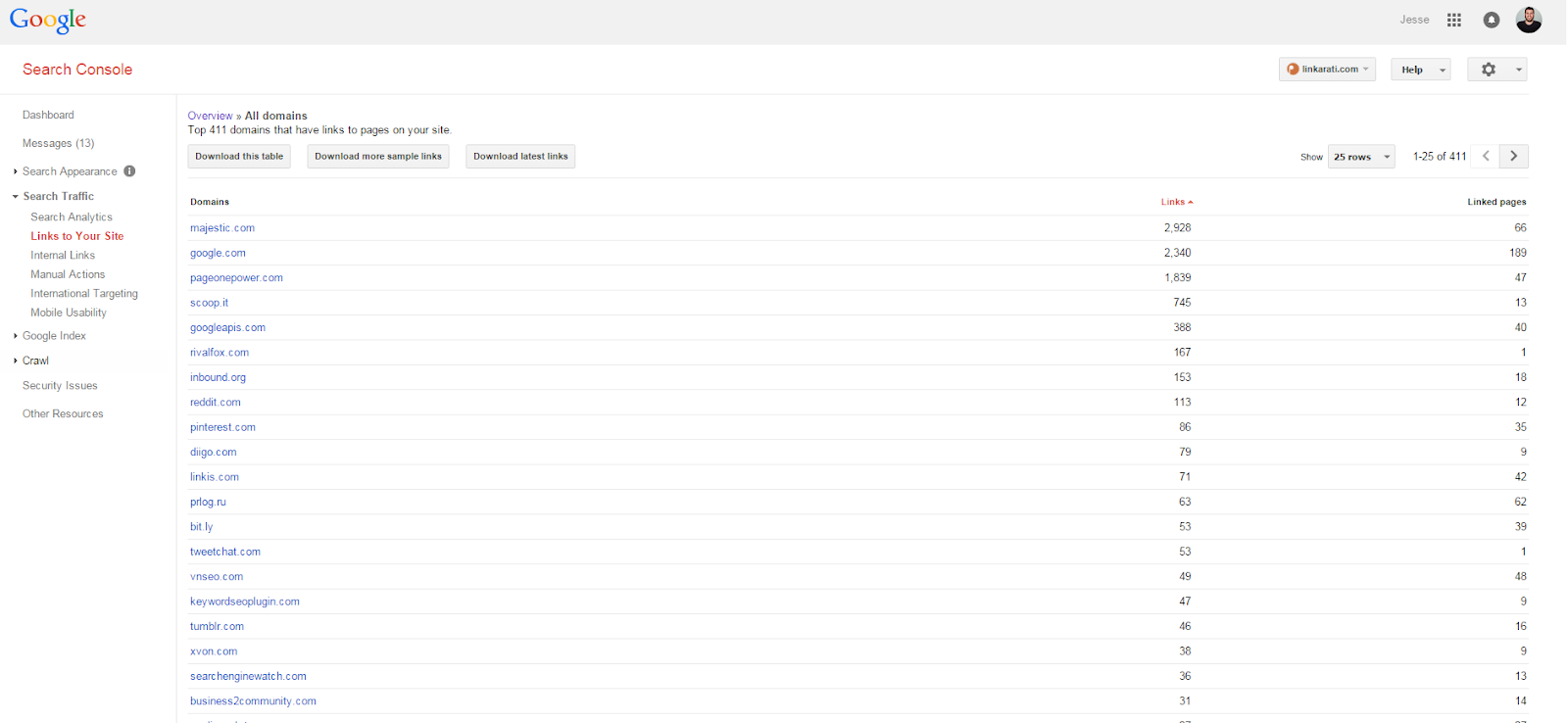Open the vnseo.com domain link

(217, 577)
